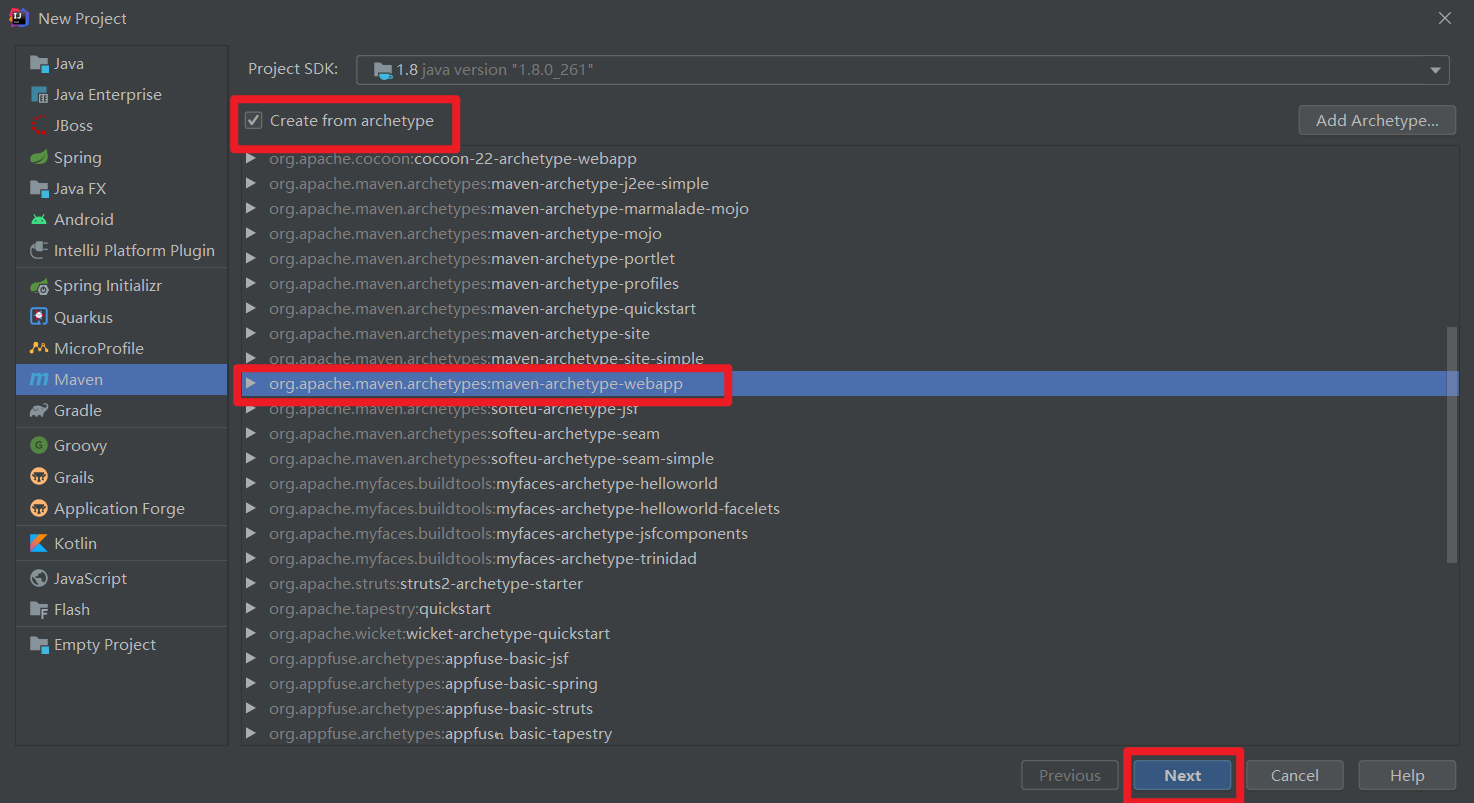Expand appfuse-basic-spring node
Viewport: 1474px width, 803px height.
(250, 684)
